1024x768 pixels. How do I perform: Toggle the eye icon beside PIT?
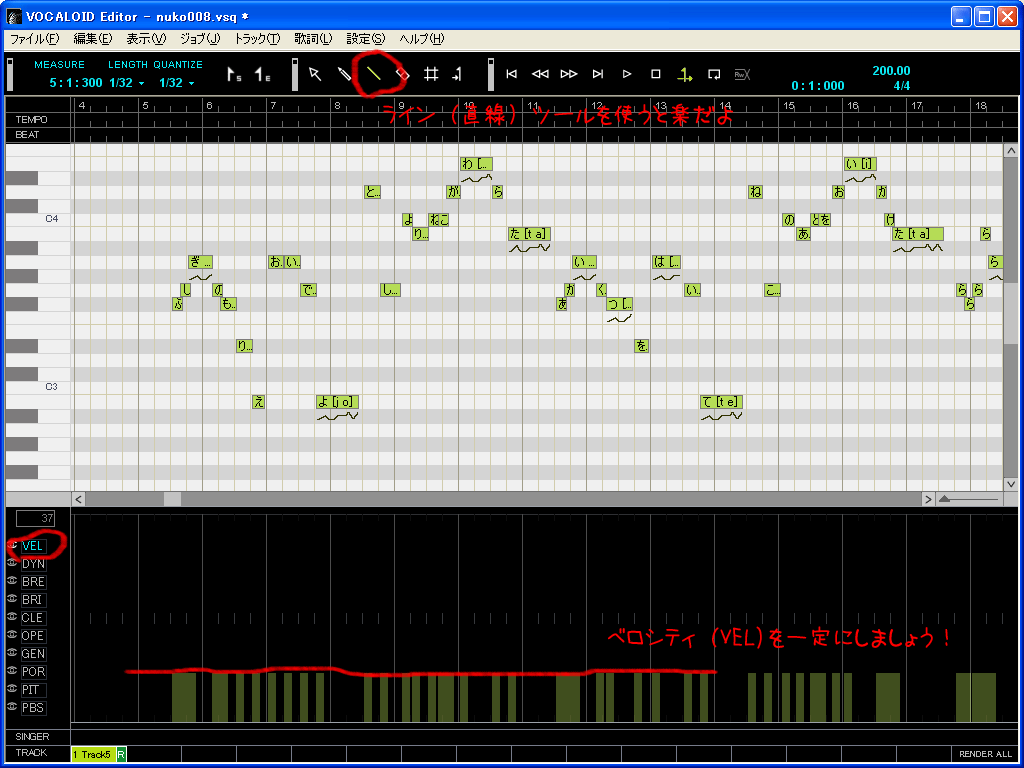tap(12, 688)
